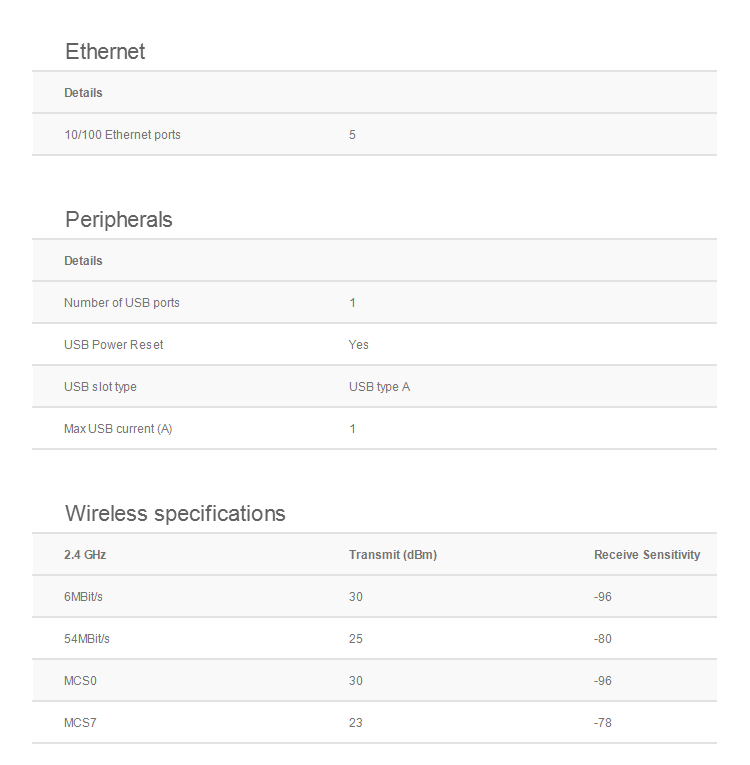Select the 54MBit/s row label
The width and height of the screenshot is (750, 765).
[x=87, y=639]
